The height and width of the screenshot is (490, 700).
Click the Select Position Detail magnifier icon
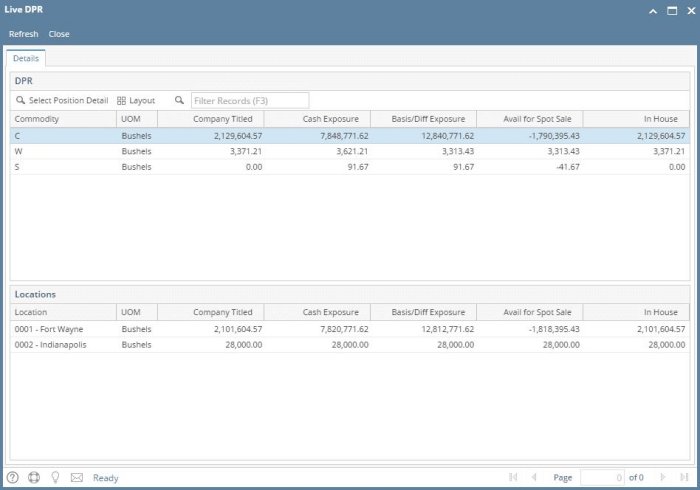tap(20, 101)
